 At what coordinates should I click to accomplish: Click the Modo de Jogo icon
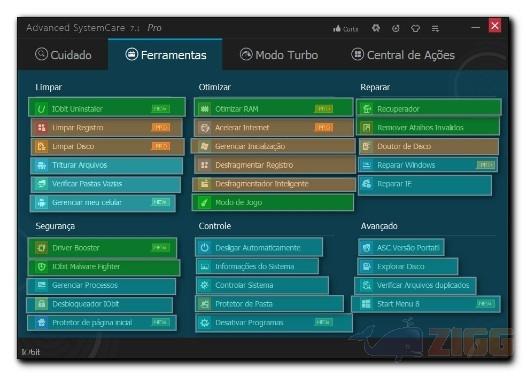pyautogui.click(x=204, y=203)
